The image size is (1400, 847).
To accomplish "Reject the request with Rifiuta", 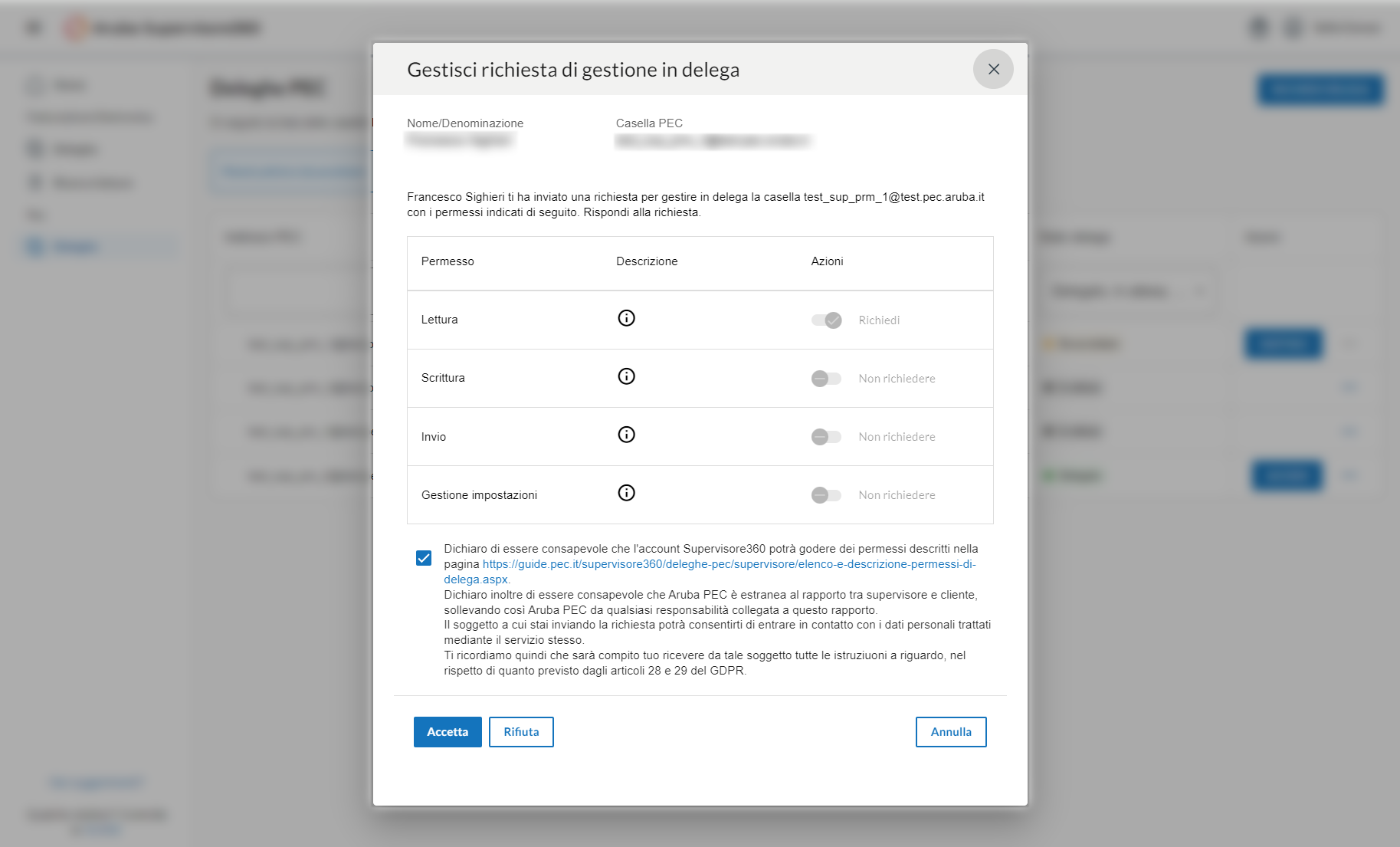I will pyautogui.click(x=521, y=732).
